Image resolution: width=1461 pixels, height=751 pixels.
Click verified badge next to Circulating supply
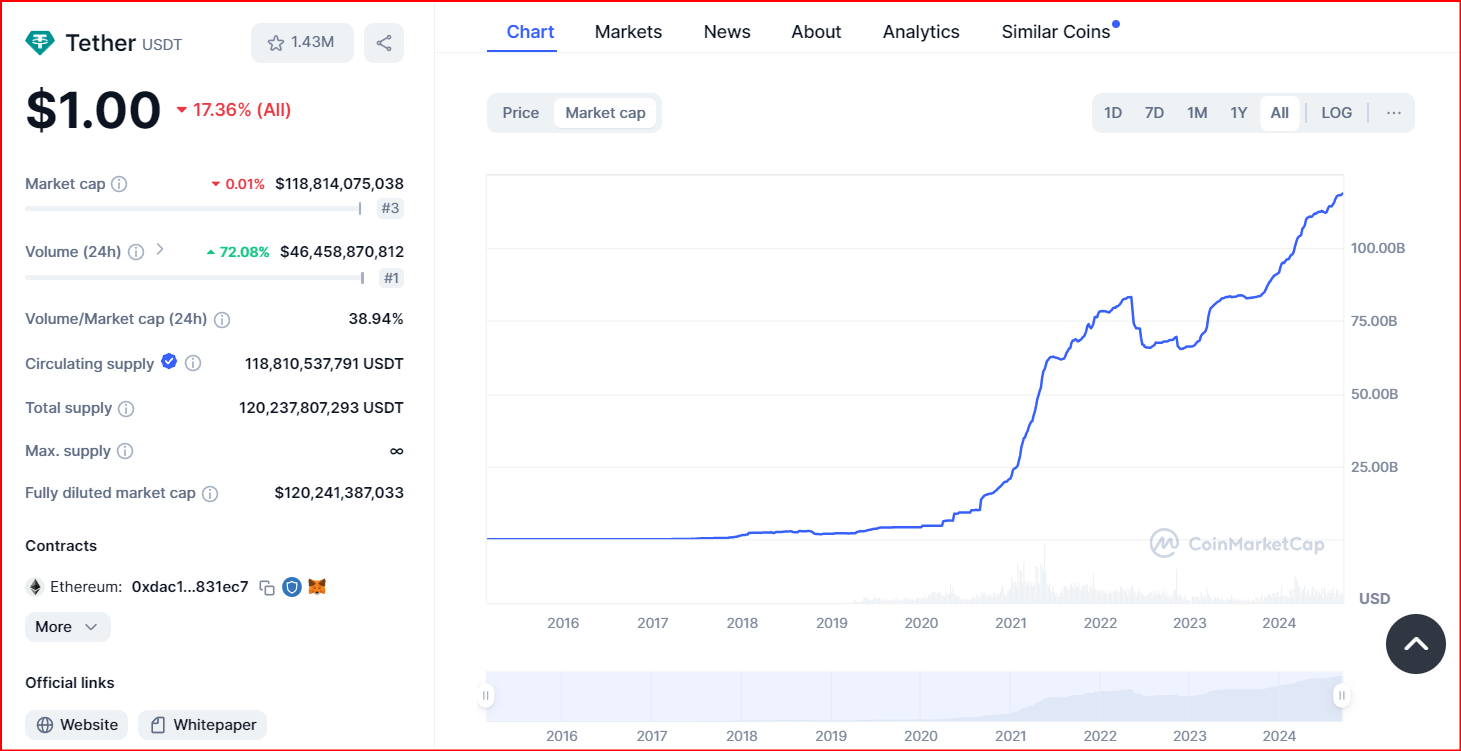[169, 362]
